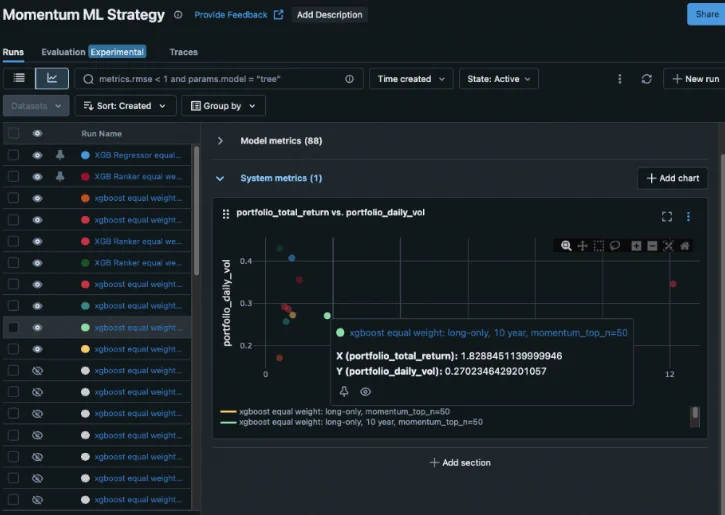Unpin the first XGB Ranker run
Viewport: 725px width, 515px height.
pos(60,176)
